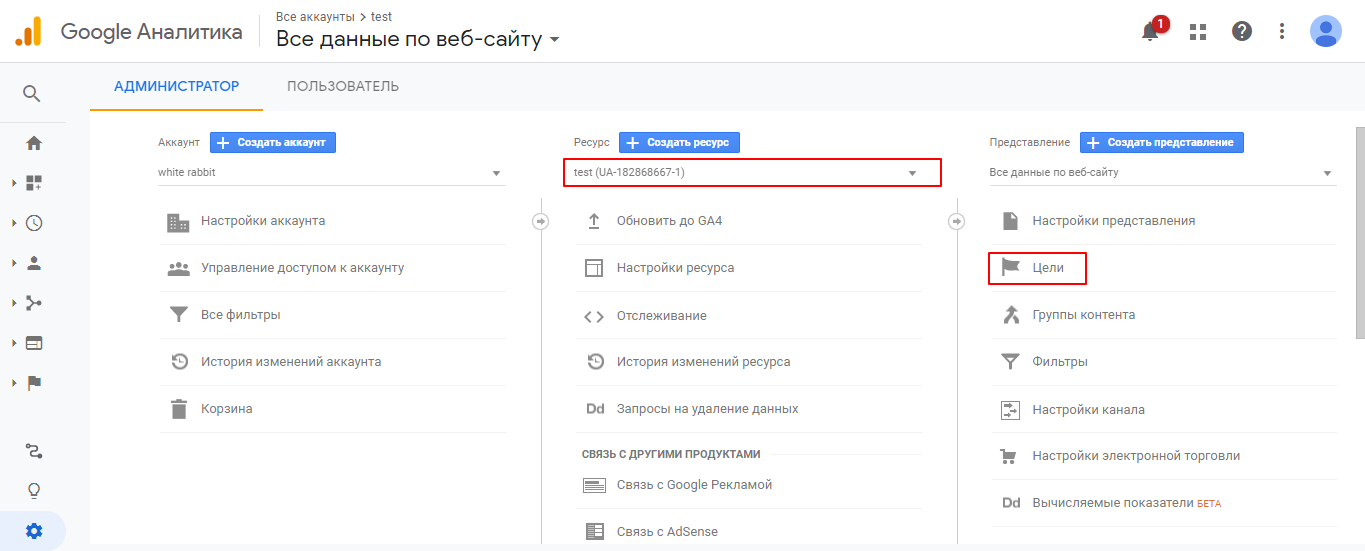
Task: Open Admin settings gear icon
Action: coord(34,531)
